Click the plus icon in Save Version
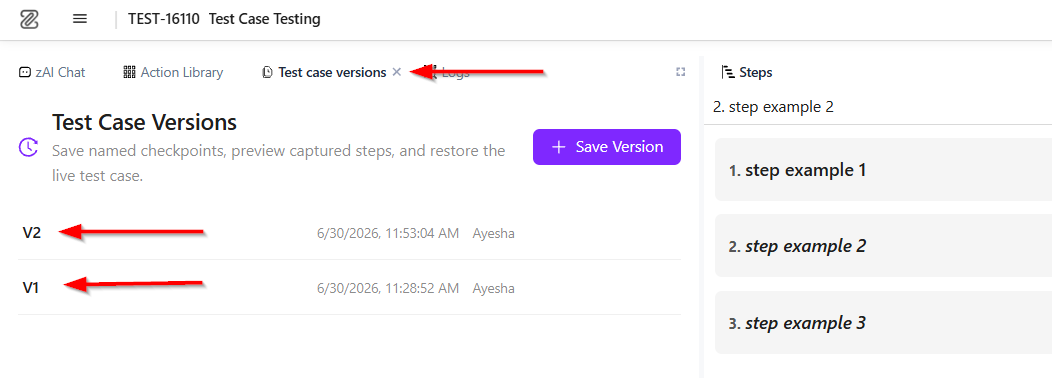The height and width of the screenshot is (378, 1052). [x=558, y=147]
